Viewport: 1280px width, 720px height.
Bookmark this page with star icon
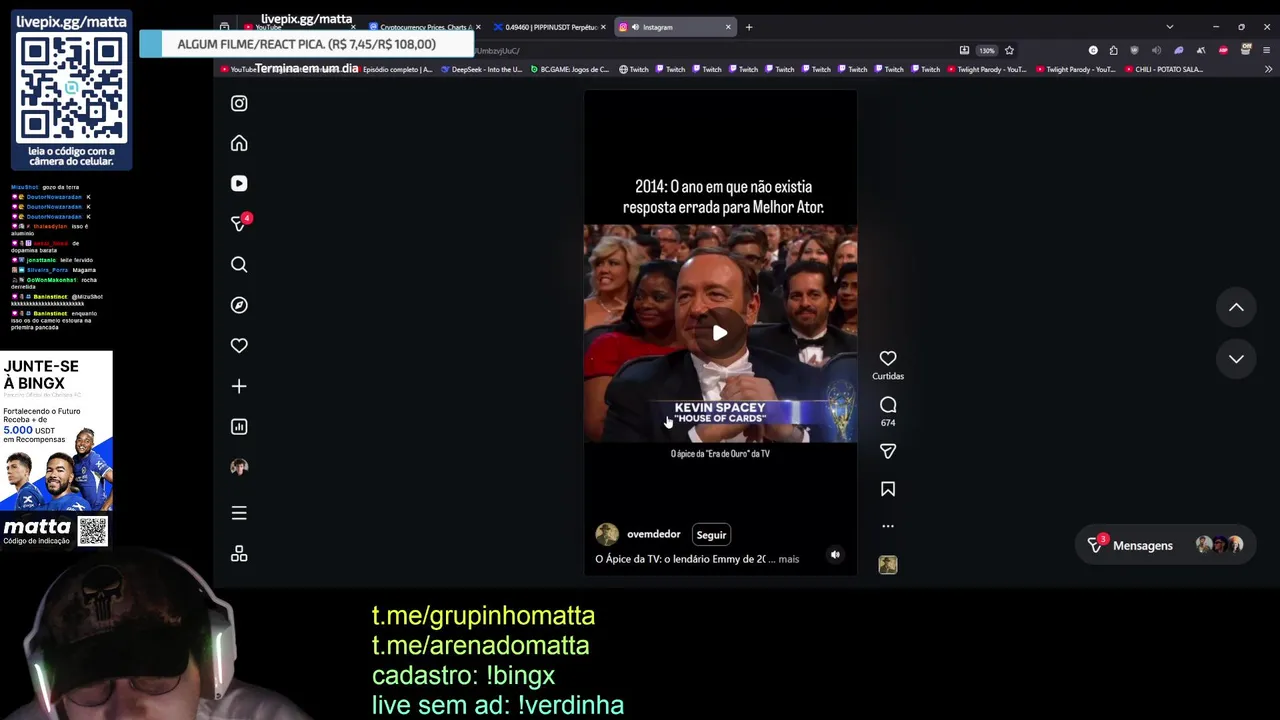point(1009,50)
